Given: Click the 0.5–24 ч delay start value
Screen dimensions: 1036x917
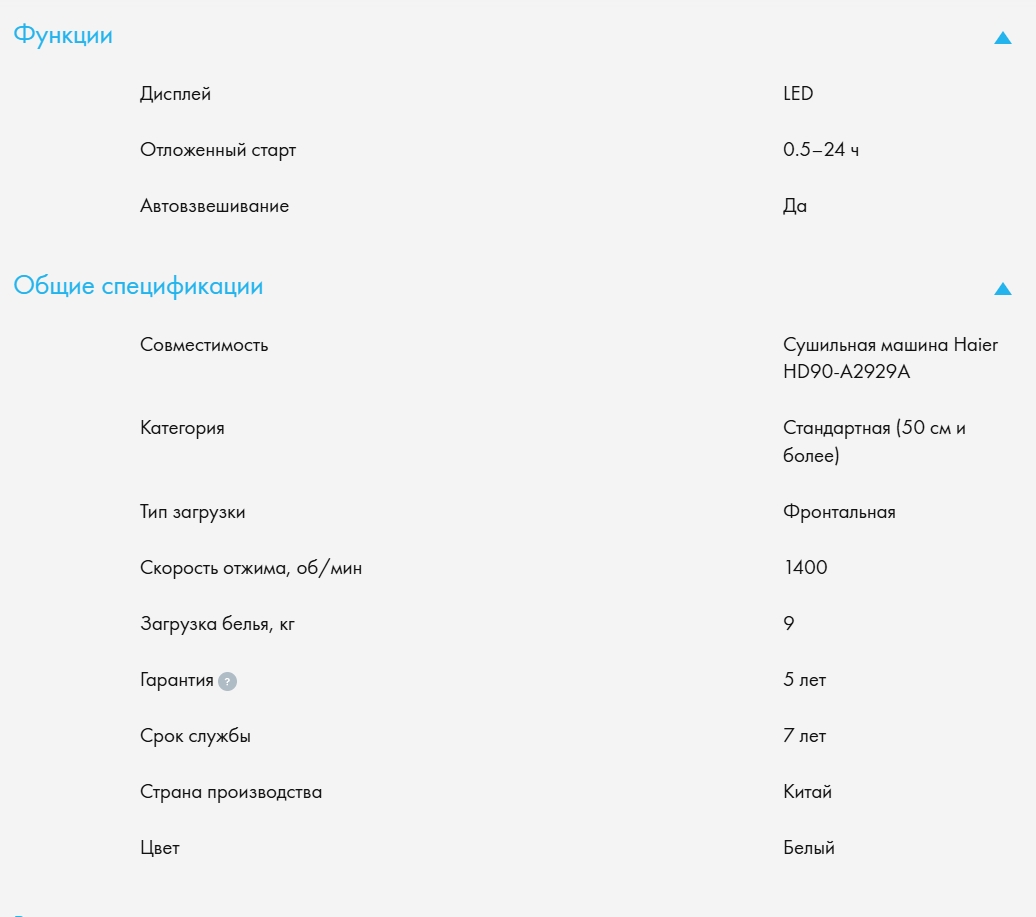Looking at the screenshot, I should tap(821, 150).
